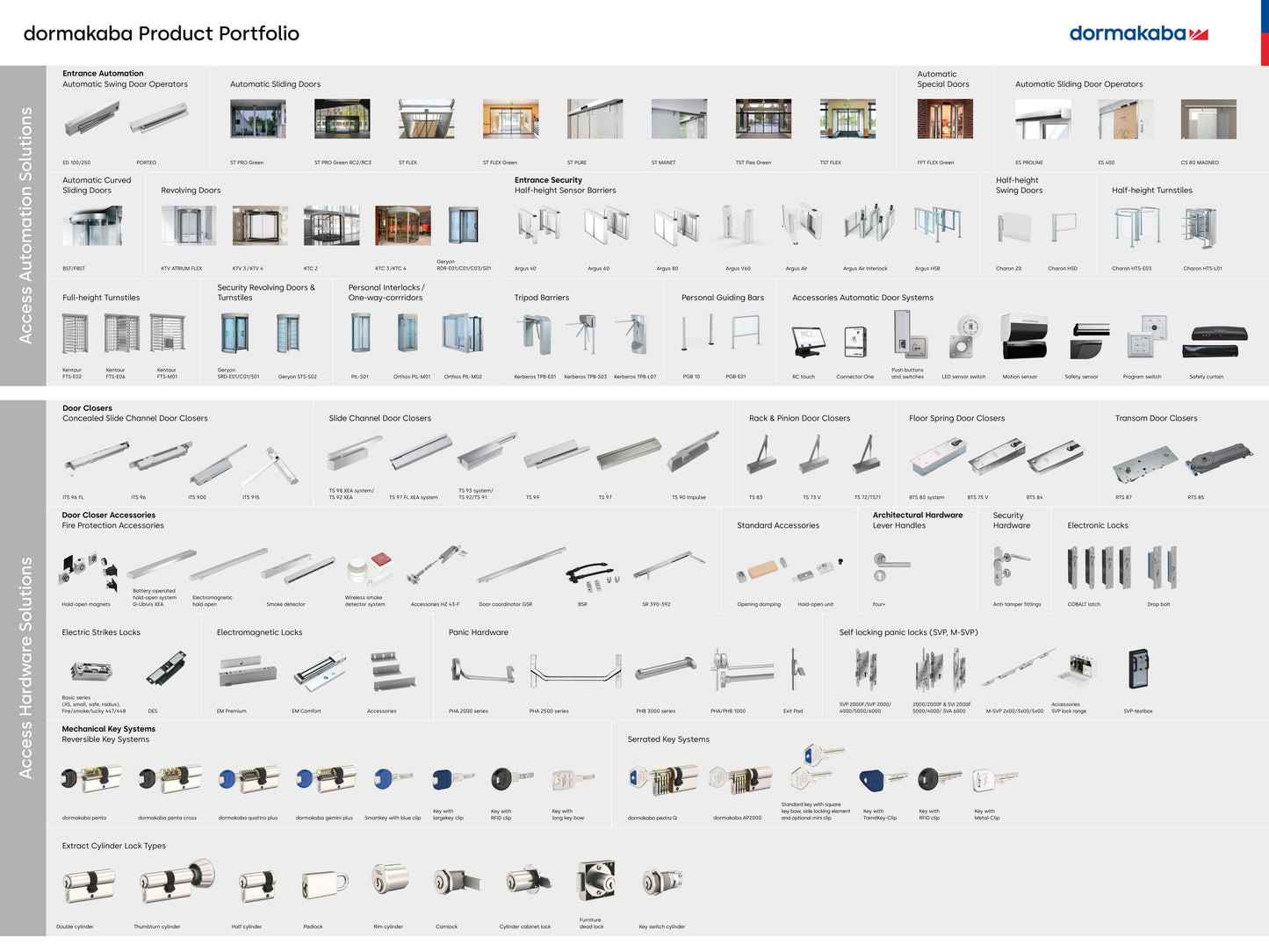Open the KTC 2 revolving door photo
The height and width of the screenshot is (952, 1269).
tap(331, 226)
